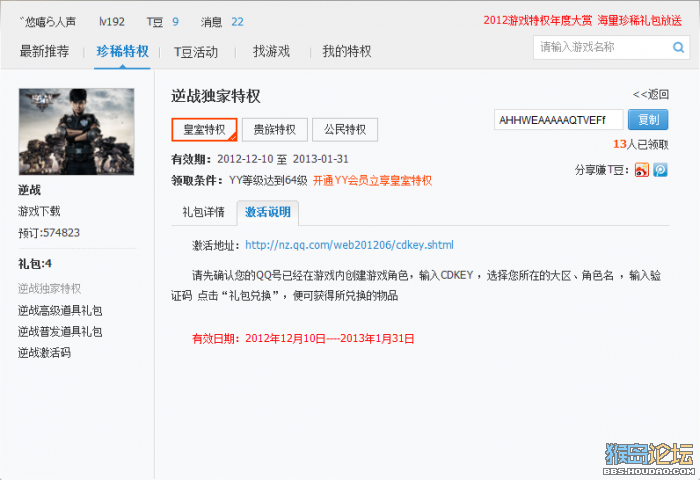Open 逆战高级道具礼包 in sidebar

[x=60, y=310]
